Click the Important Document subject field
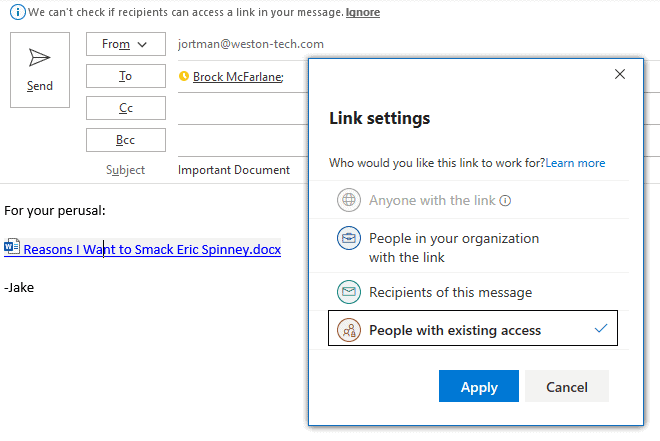This screenshot has height=441, width=660. point(242,170)
